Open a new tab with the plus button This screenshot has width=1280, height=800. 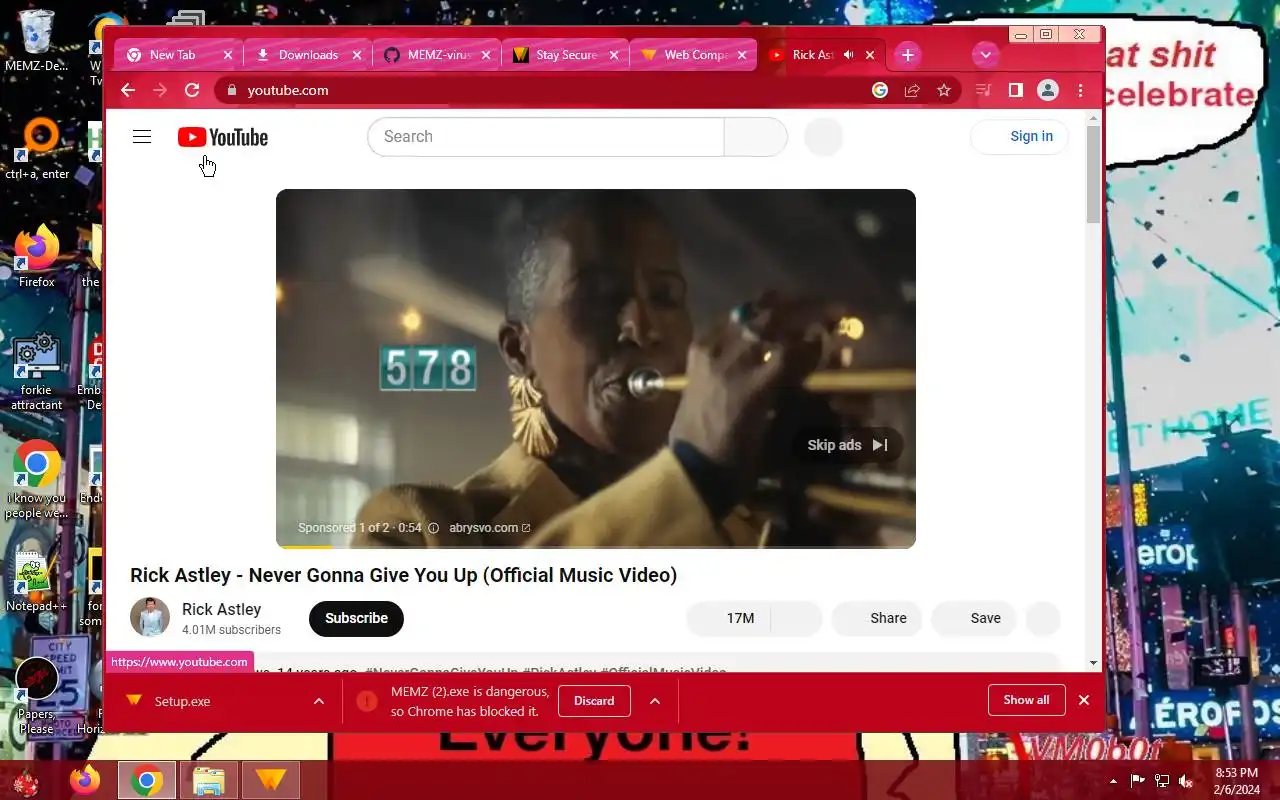coord(907,55)
